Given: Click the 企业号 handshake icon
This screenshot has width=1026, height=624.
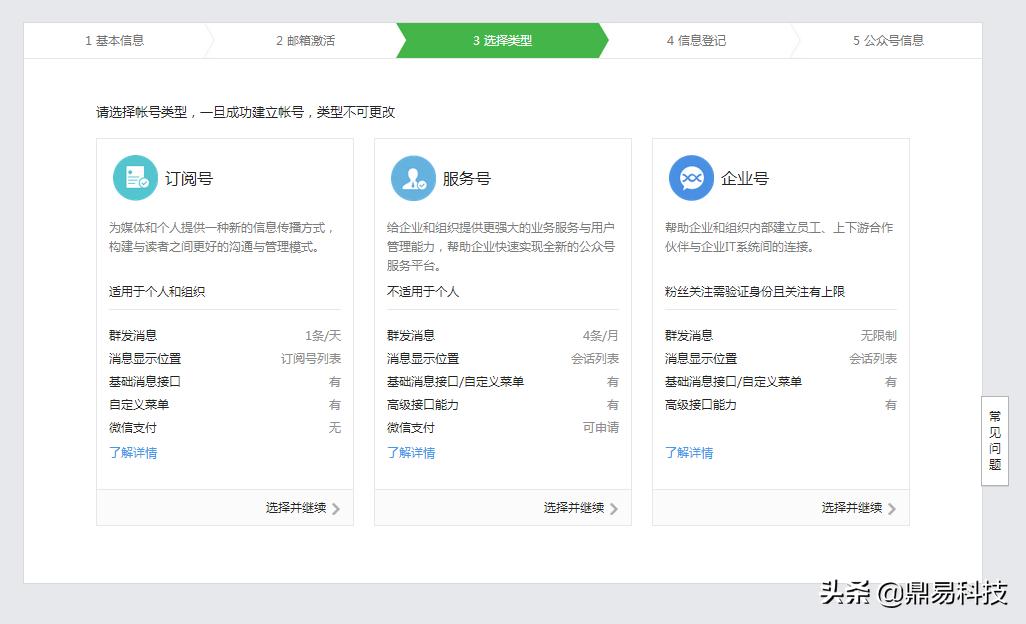Looking at the screenshot, I should click(690, 176).
